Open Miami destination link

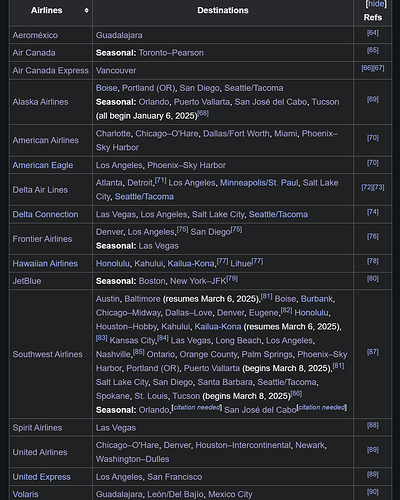(x=285, y=133)
